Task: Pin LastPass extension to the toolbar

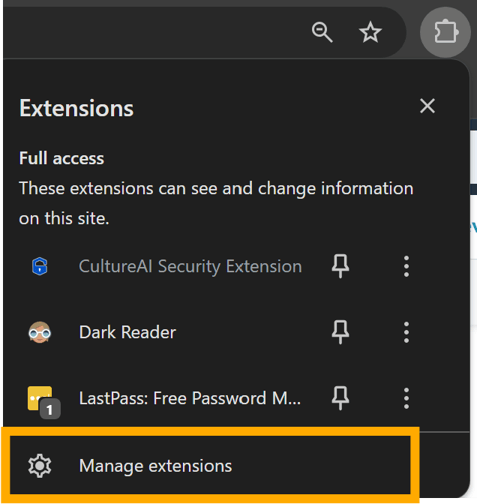Action: click(340, 398)
